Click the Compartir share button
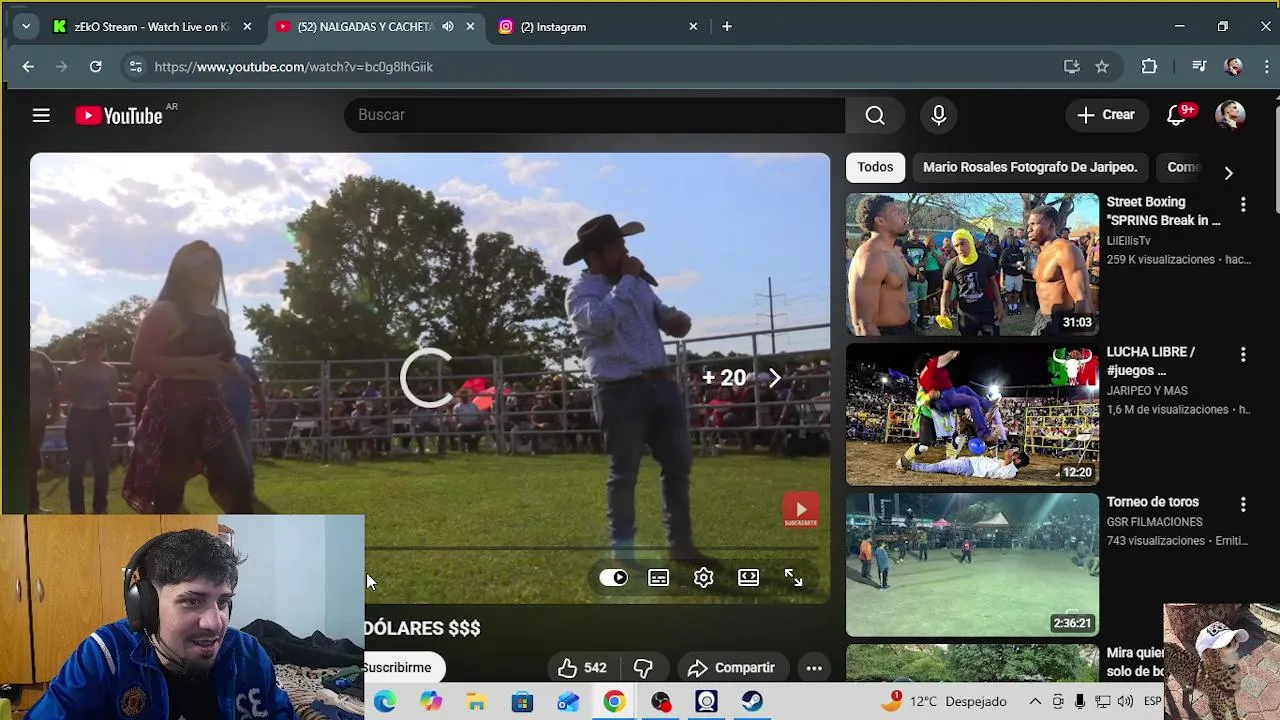The image size is (1280, 720). [731, 668]
